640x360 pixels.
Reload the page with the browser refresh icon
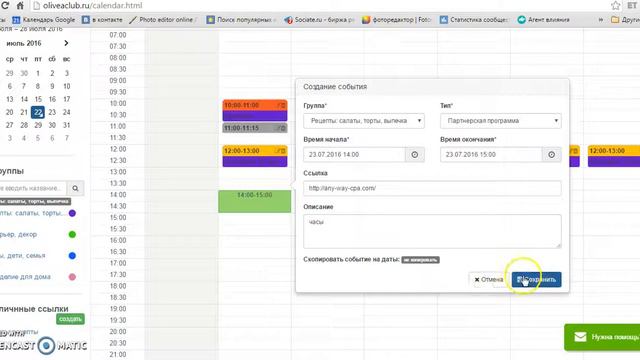click(x=5, y=6)
